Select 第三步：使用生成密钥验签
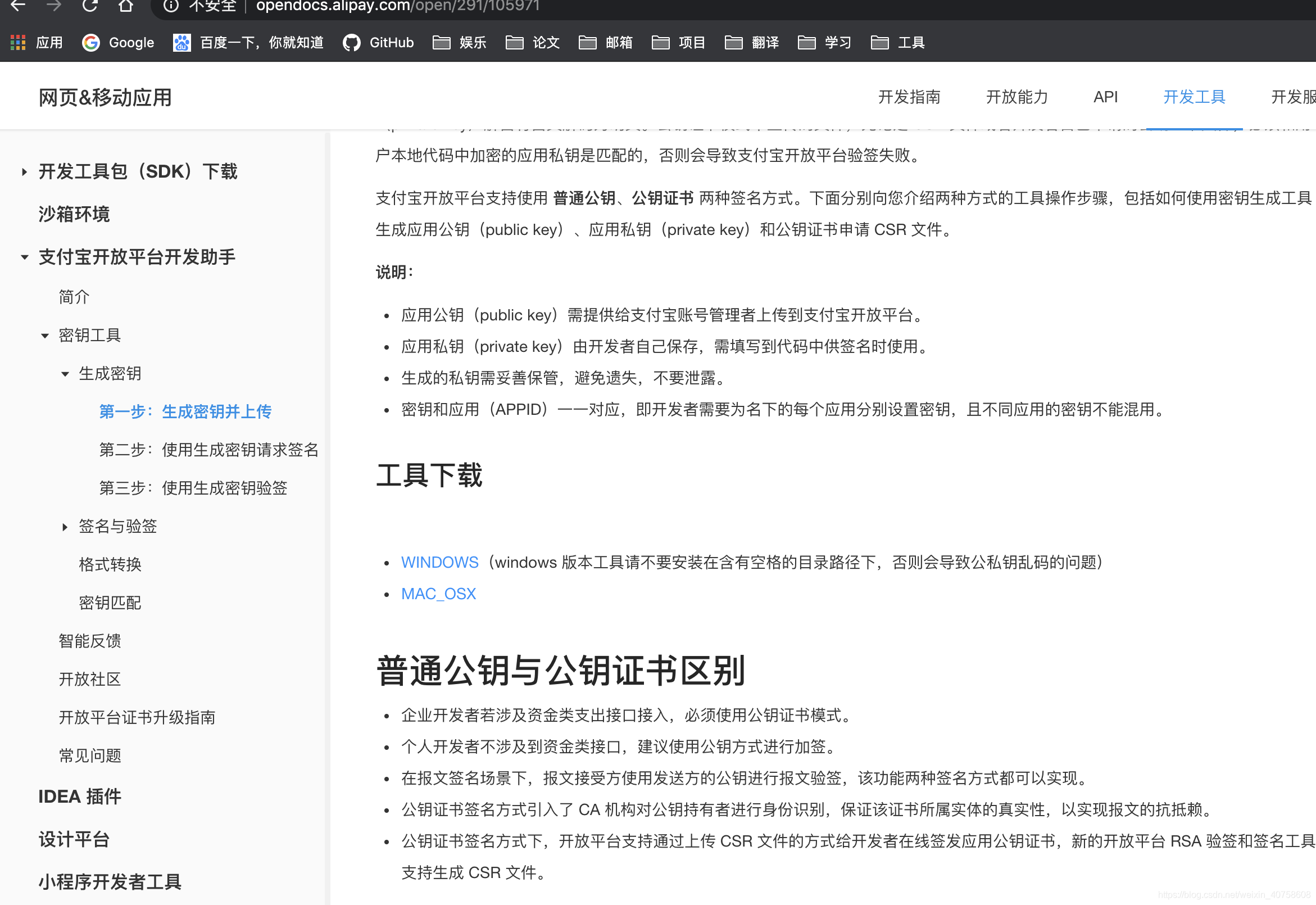This screenshot has height=905, width=1316. click(x=193, y=488)
